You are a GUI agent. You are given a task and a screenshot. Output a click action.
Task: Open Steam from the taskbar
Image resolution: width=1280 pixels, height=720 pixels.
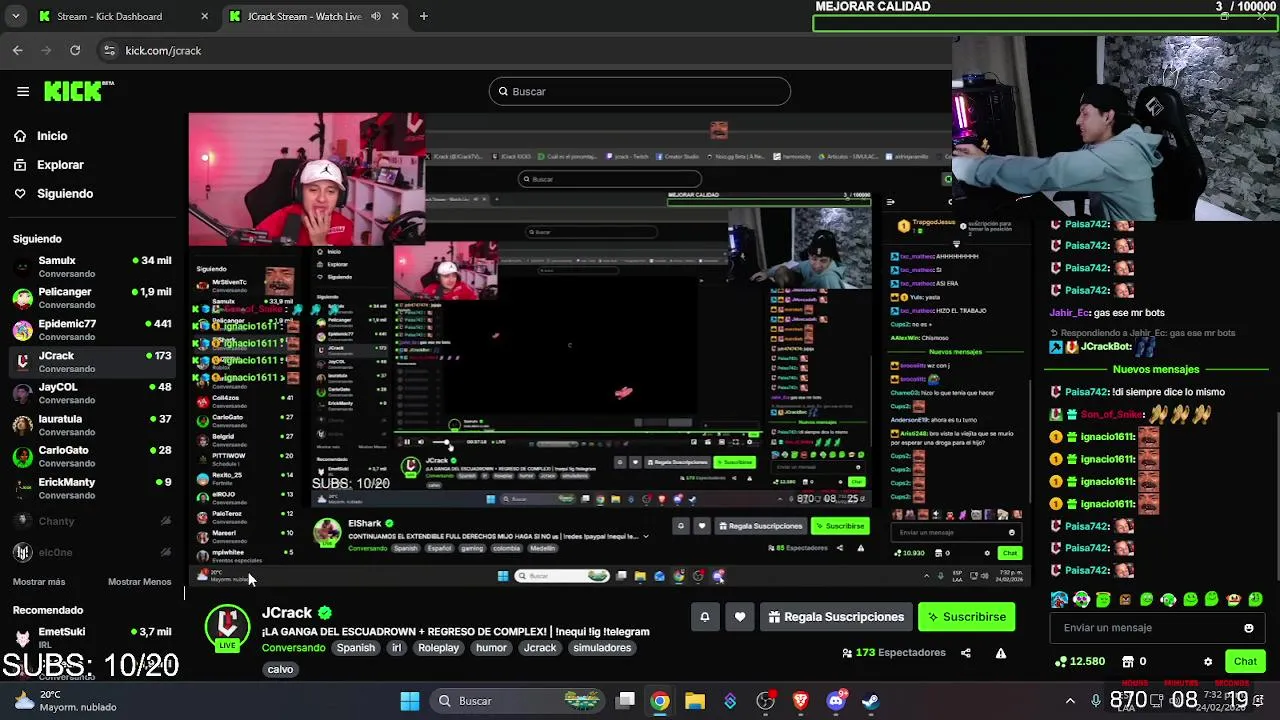click(871, 701)
